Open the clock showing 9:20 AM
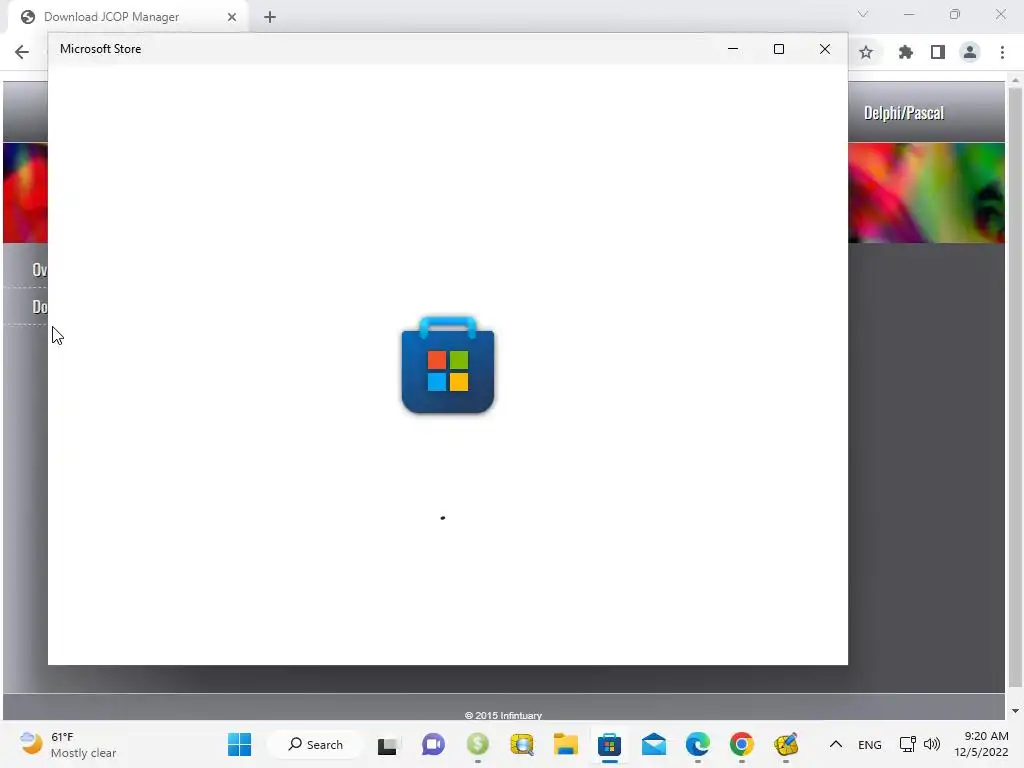 tap(981, 744)
